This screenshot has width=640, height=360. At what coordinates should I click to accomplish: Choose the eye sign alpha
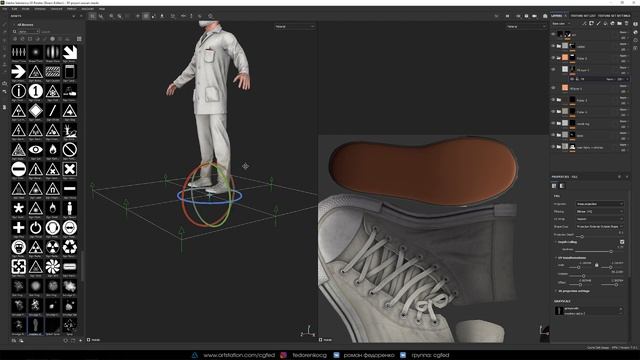(36, 149)
